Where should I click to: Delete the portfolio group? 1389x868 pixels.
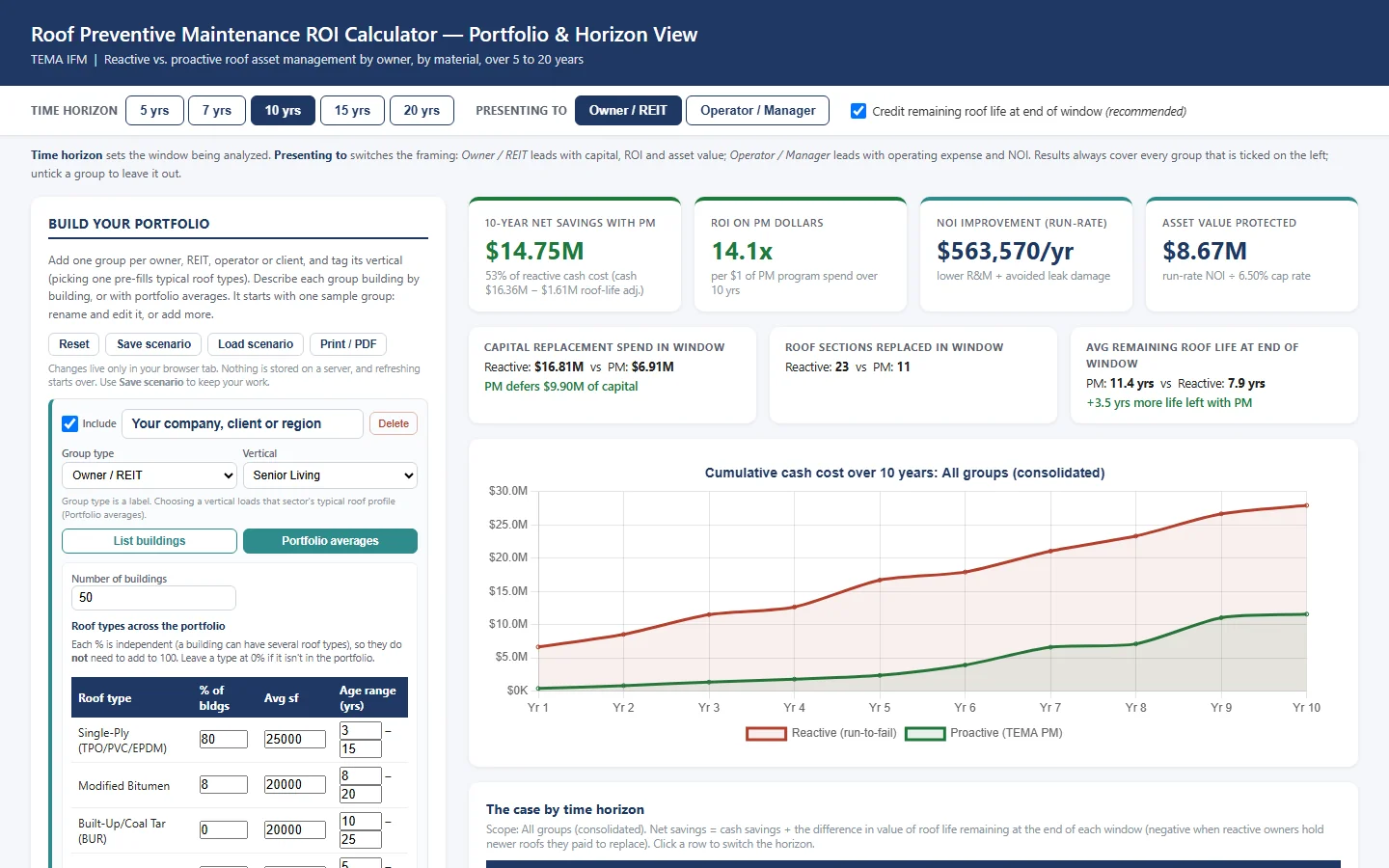click(x=394, y=423)
